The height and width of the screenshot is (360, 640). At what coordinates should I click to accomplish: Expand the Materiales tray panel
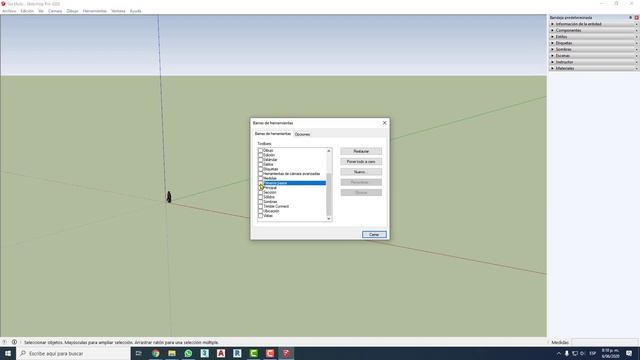[x=593, y=68]
